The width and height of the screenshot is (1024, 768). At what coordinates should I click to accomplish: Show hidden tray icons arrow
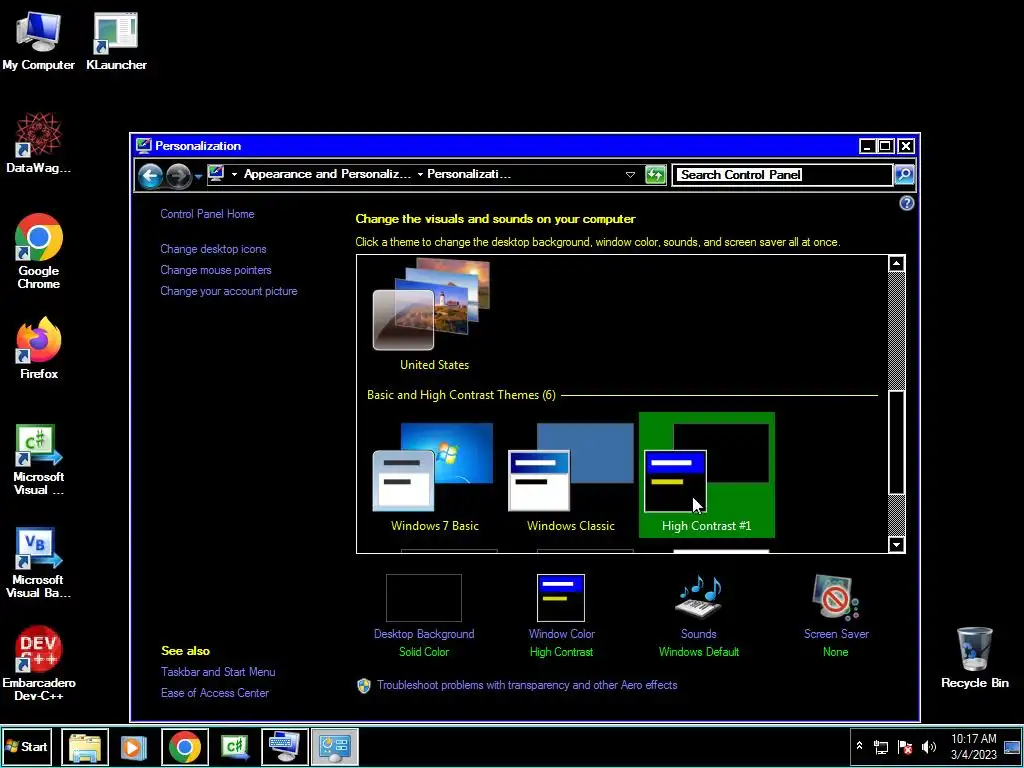[x=859, y=746]
